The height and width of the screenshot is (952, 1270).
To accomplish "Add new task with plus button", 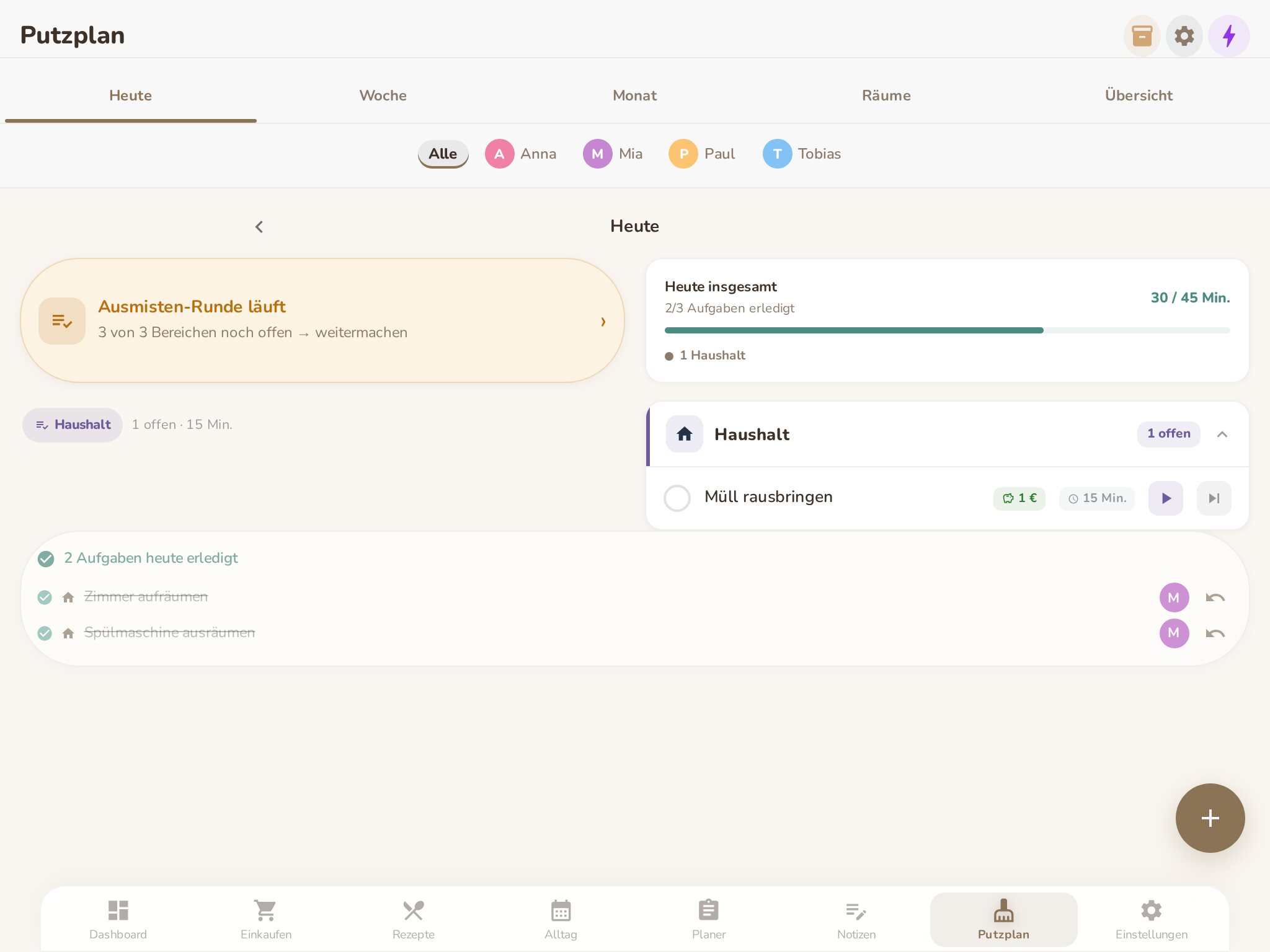I will tap(1210, 818).
